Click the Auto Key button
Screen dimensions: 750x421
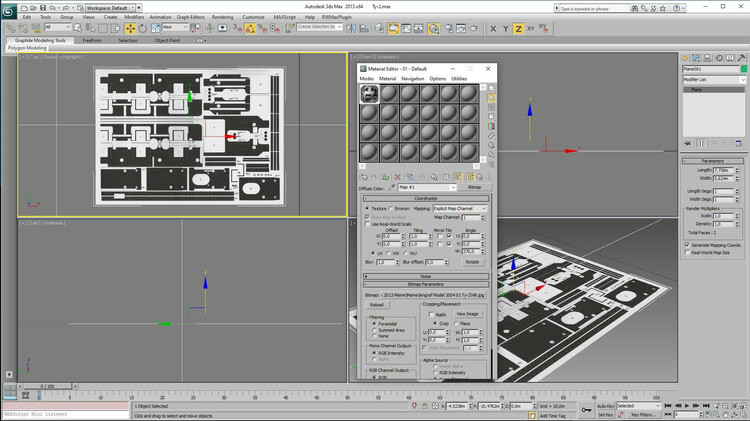[x=606, y=405]
